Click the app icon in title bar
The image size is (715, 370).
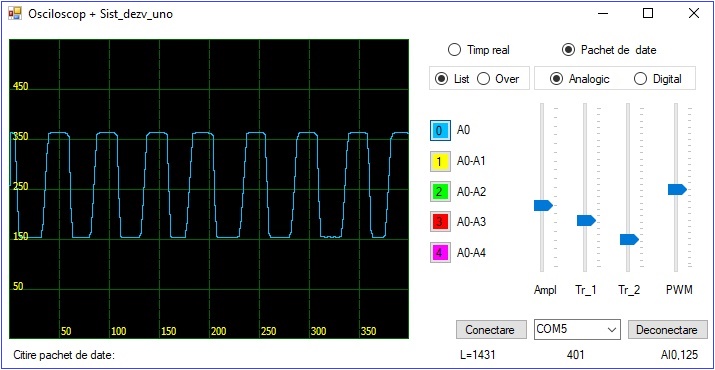pyautogui.click(x=15, y=14)
